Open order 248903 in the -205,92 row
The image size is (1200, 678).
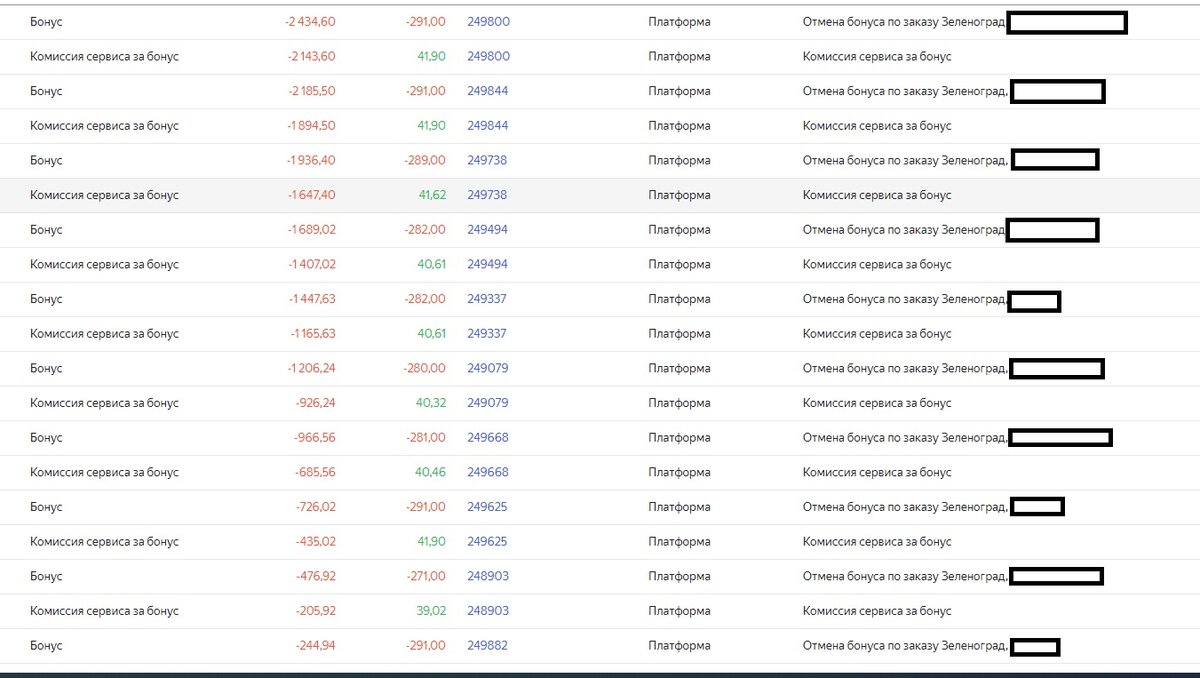coord(487,611)
